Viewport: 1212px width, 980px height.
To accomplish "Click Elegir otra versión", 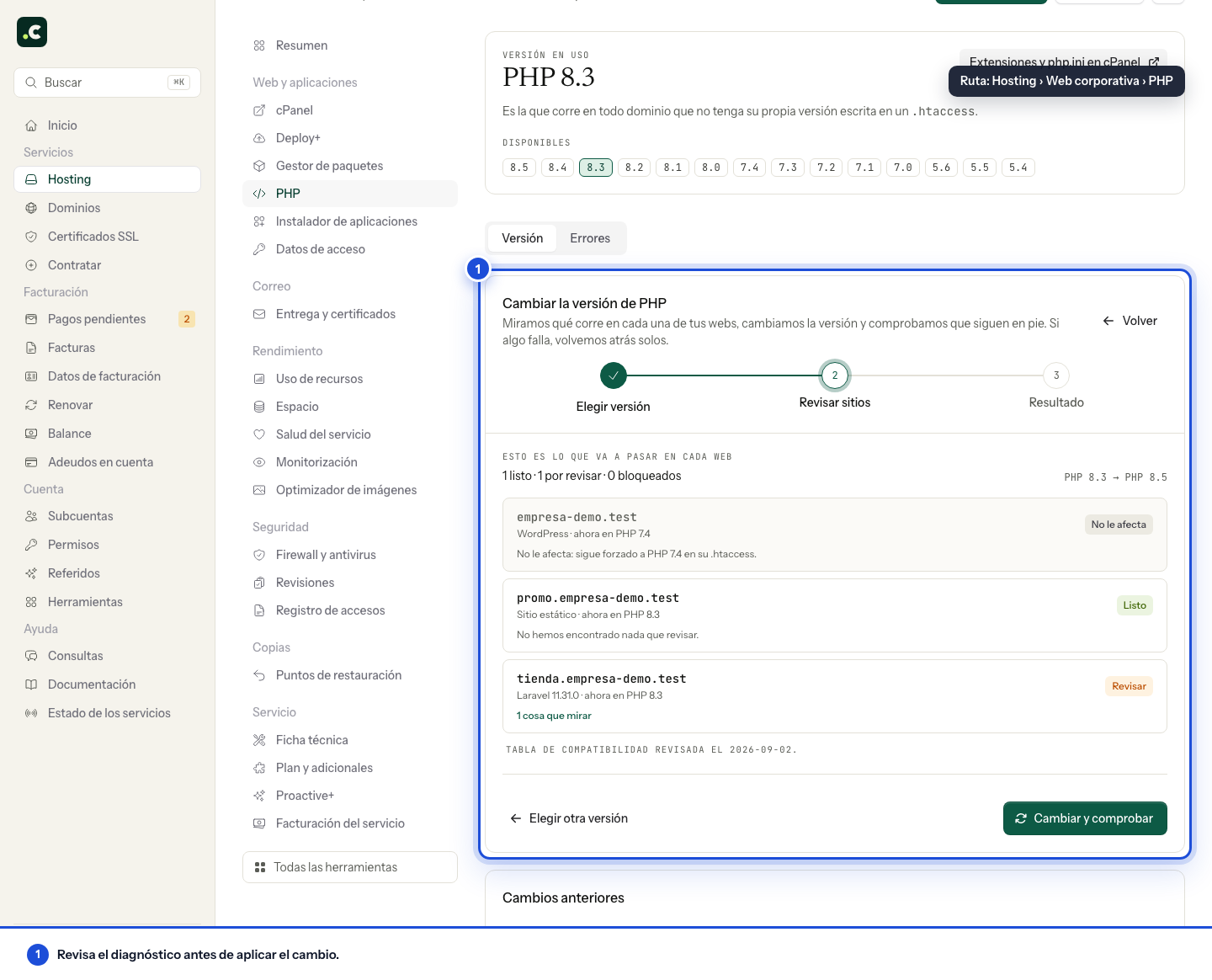I will point(569,818).
